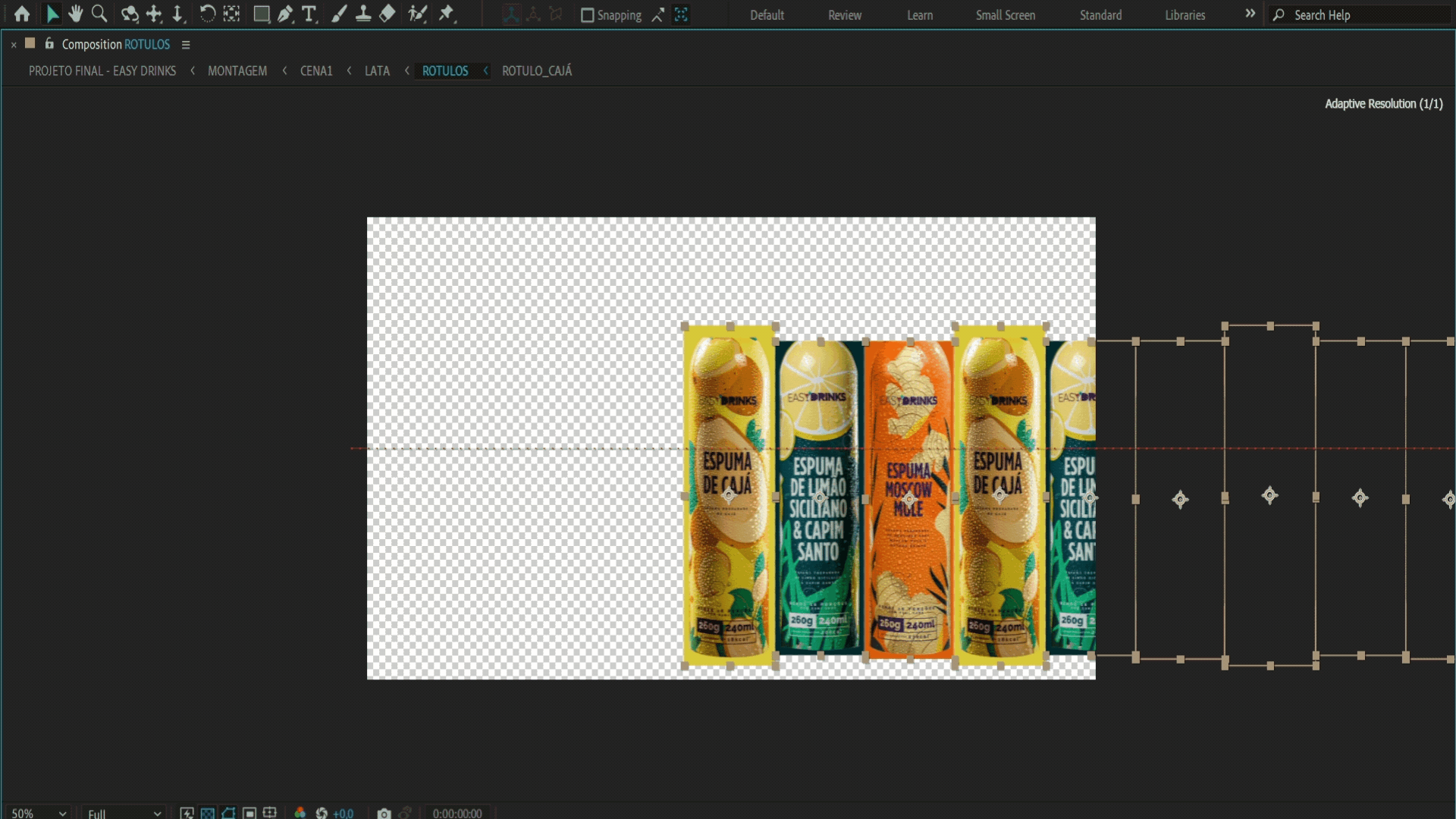This screenshot has height=819, width=1456.
Task: Navigate to MONTAGEM composition
Action: click(237, 71)
